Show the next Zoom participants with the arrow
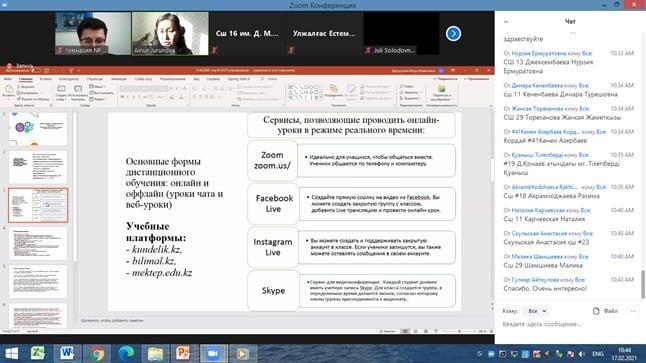Image resolution: width=646 pixels, height=363 pixels. coord(453,34)
